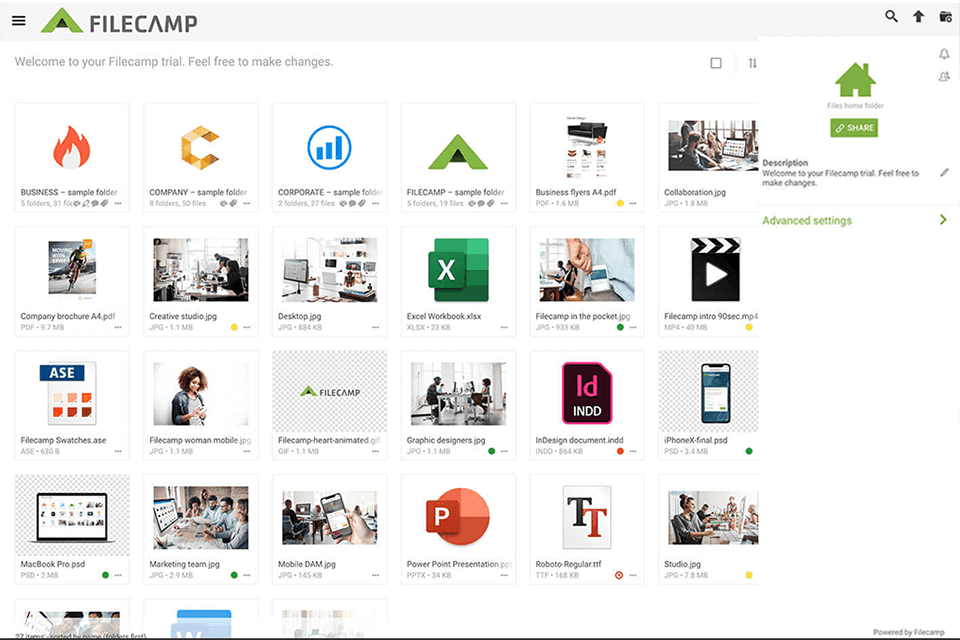Open the Filecamp-heart-animated.gif thumbnail
Image resolution: width=960 pixels, height=640 pixels.
(329, 392)
